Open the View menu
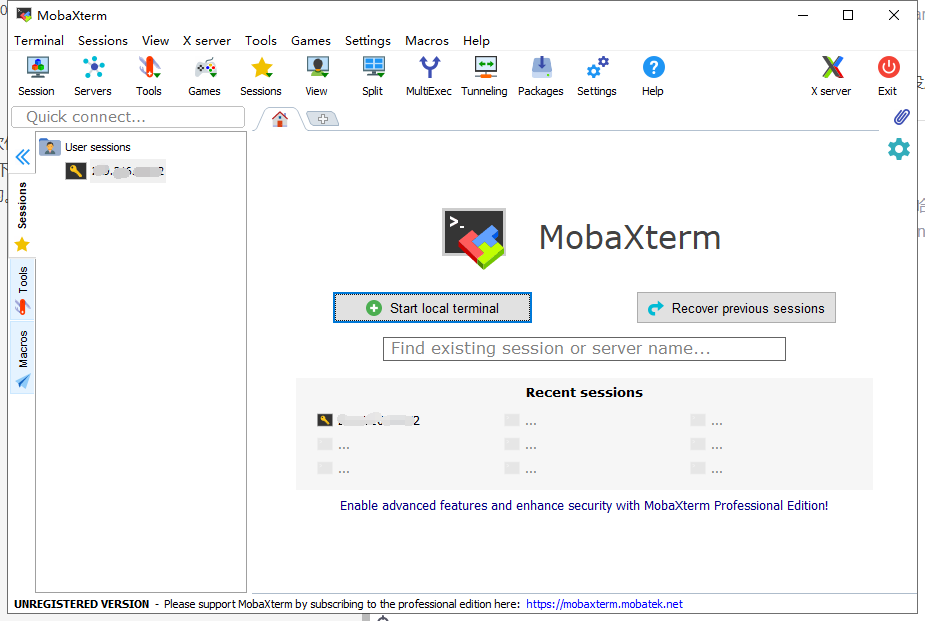 [x=155, y=41]
